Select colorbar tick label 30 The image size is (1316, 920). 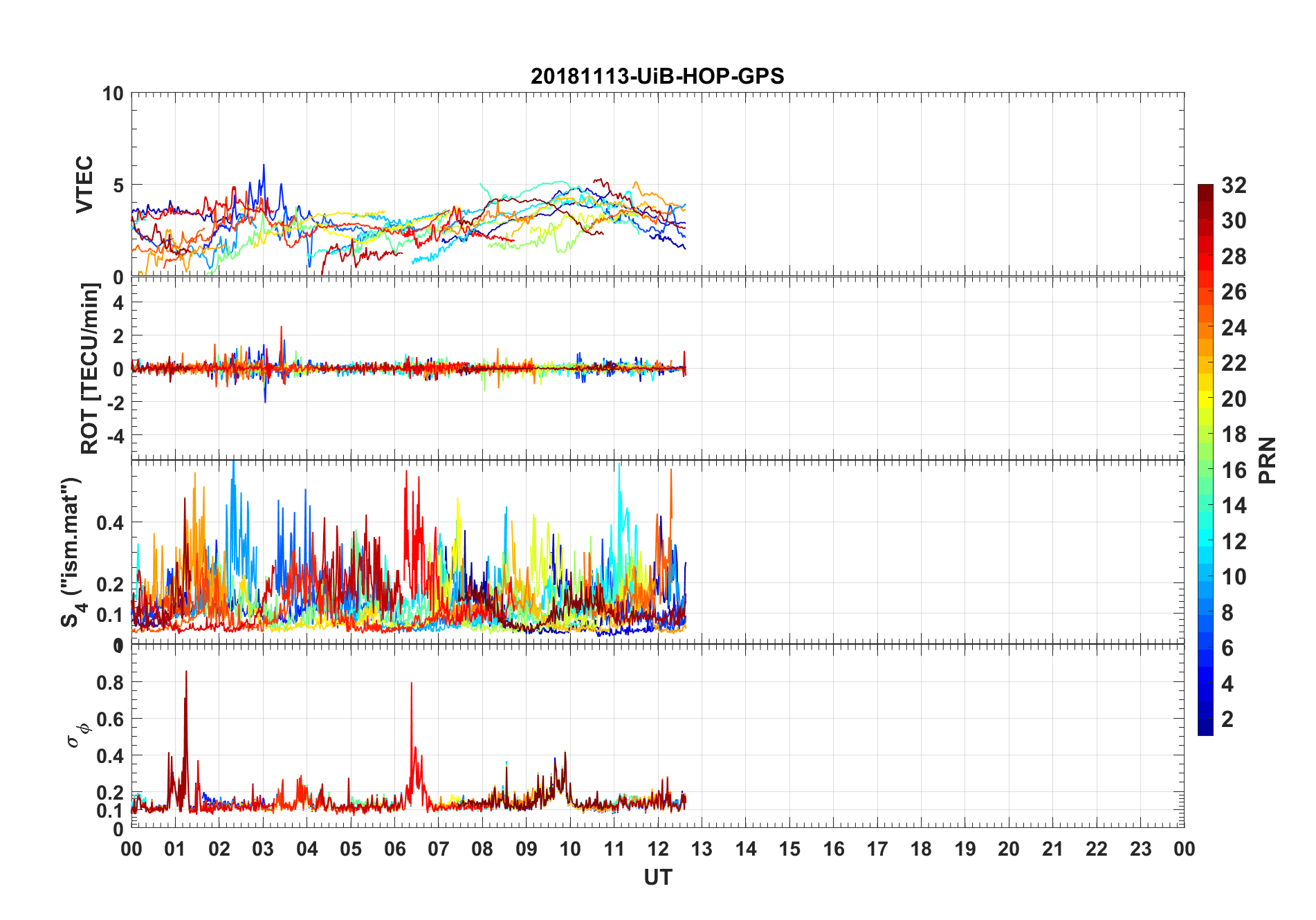coord(1234,221)
